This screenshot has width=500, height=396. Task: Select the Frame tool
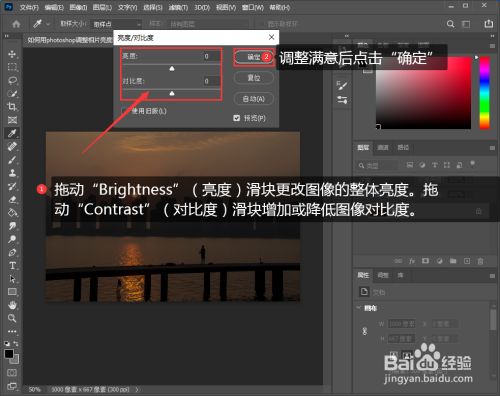(x=12, y=120)
